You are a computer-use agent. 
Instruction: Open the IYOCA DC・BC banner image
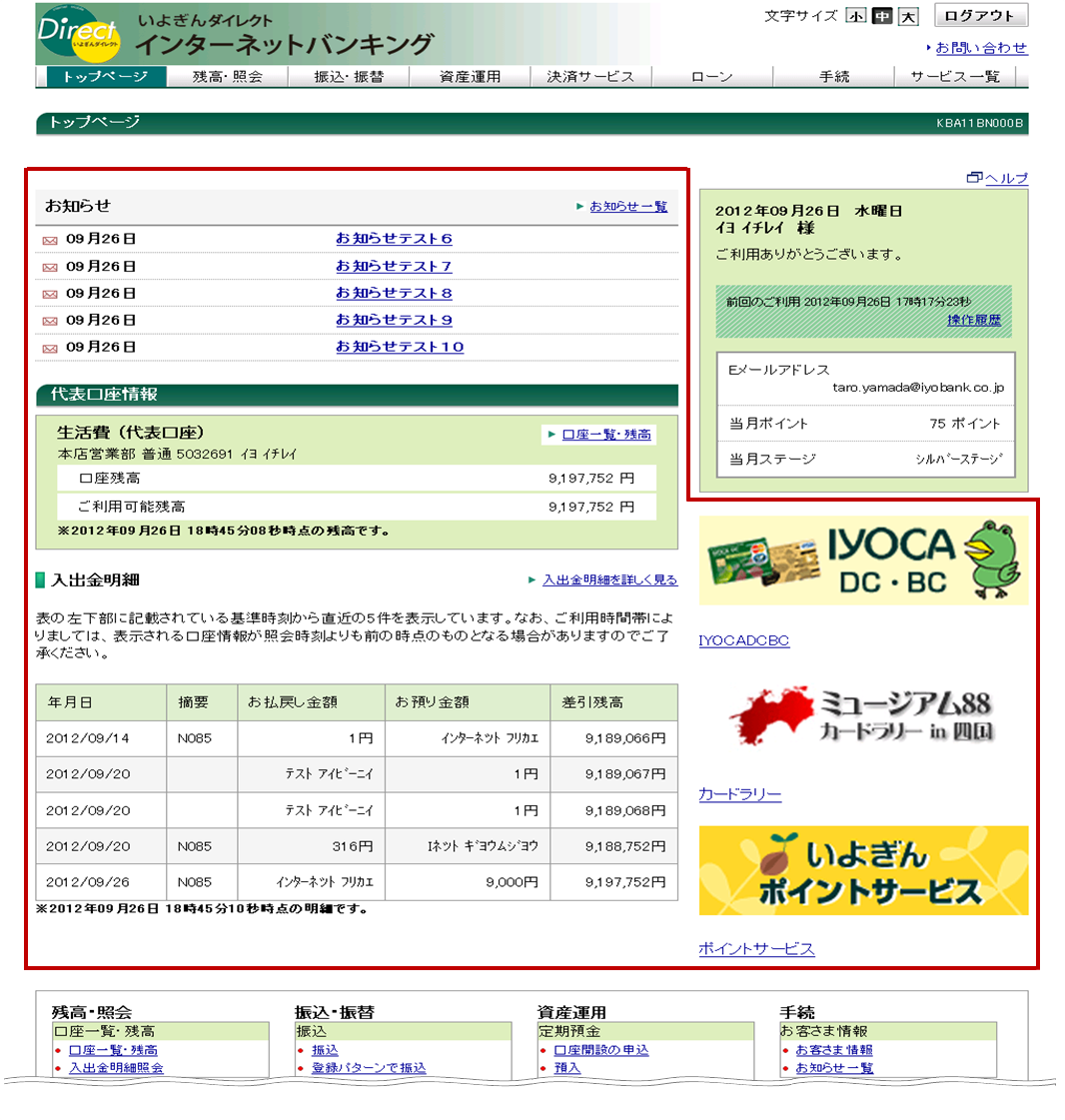pyautogui.click(x=863, y=560)
